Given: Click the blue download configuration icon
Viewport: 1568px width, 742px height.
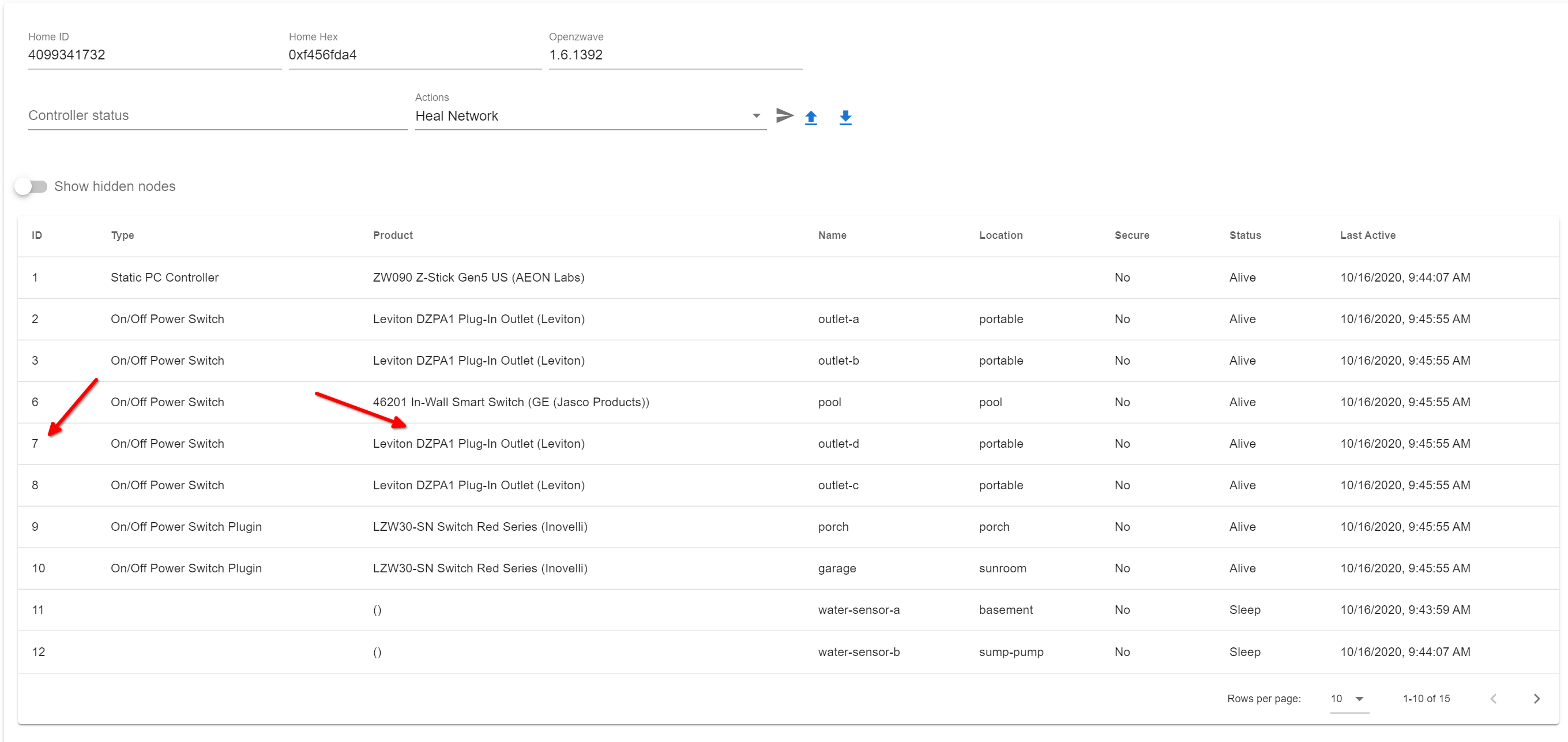Looking at the screenshot, I should click(x=845, y=117).
